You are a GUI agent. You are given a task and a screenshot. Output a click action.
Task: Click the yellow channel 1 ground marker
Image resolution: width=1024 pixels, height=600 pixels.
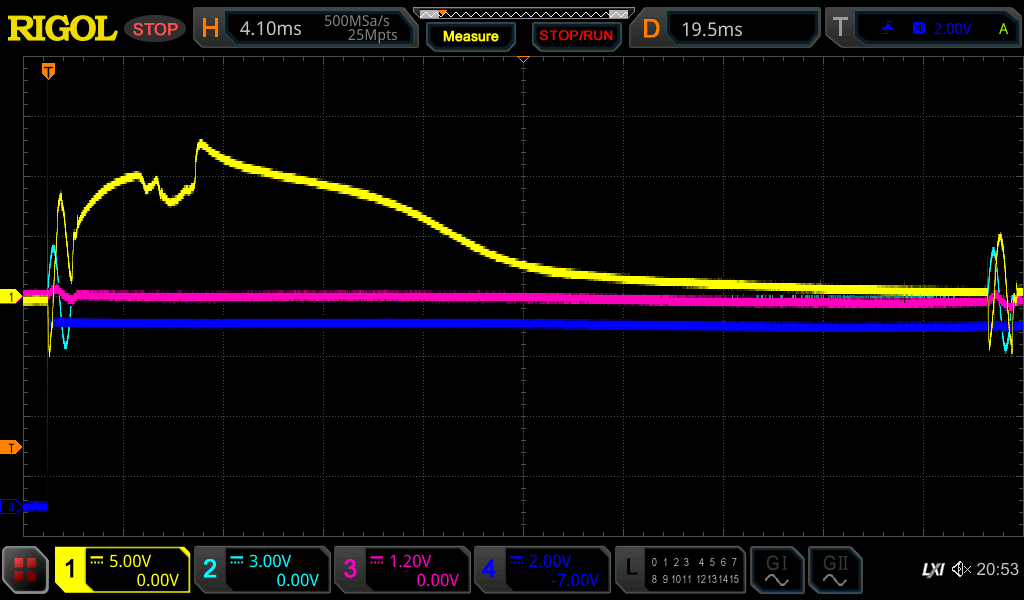tap(11, 297)
